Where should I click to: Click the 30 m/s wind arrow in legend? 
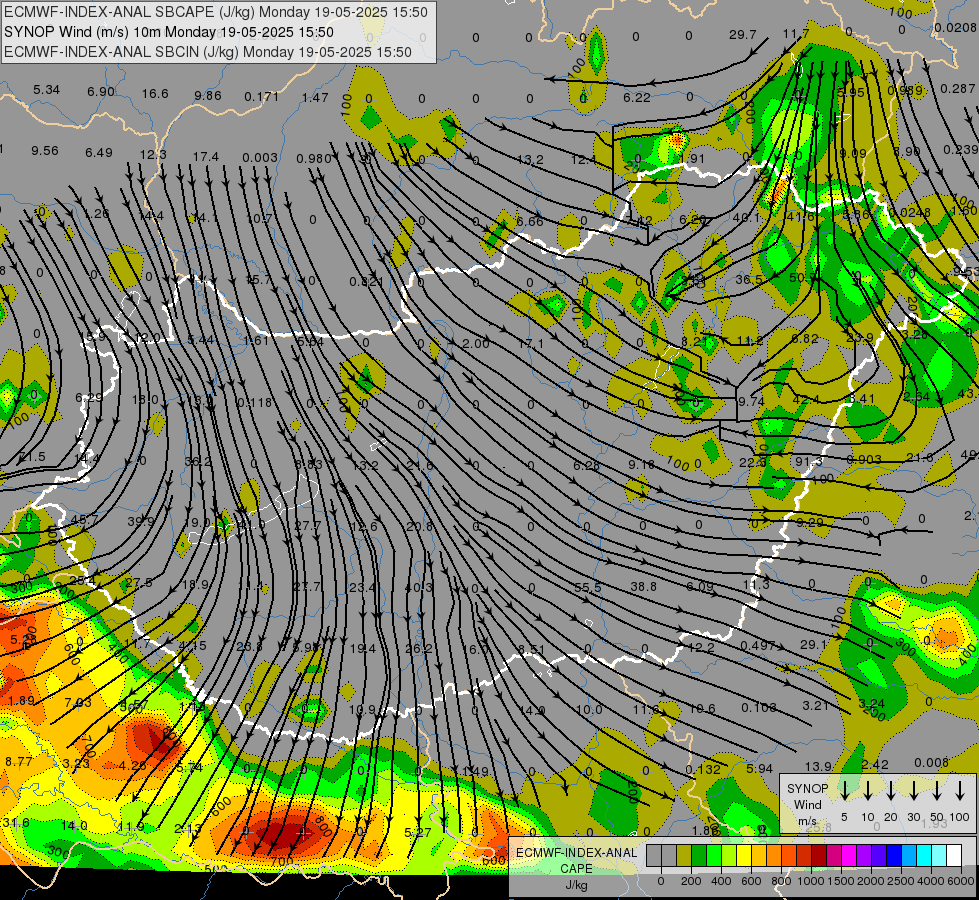(914, 790)
